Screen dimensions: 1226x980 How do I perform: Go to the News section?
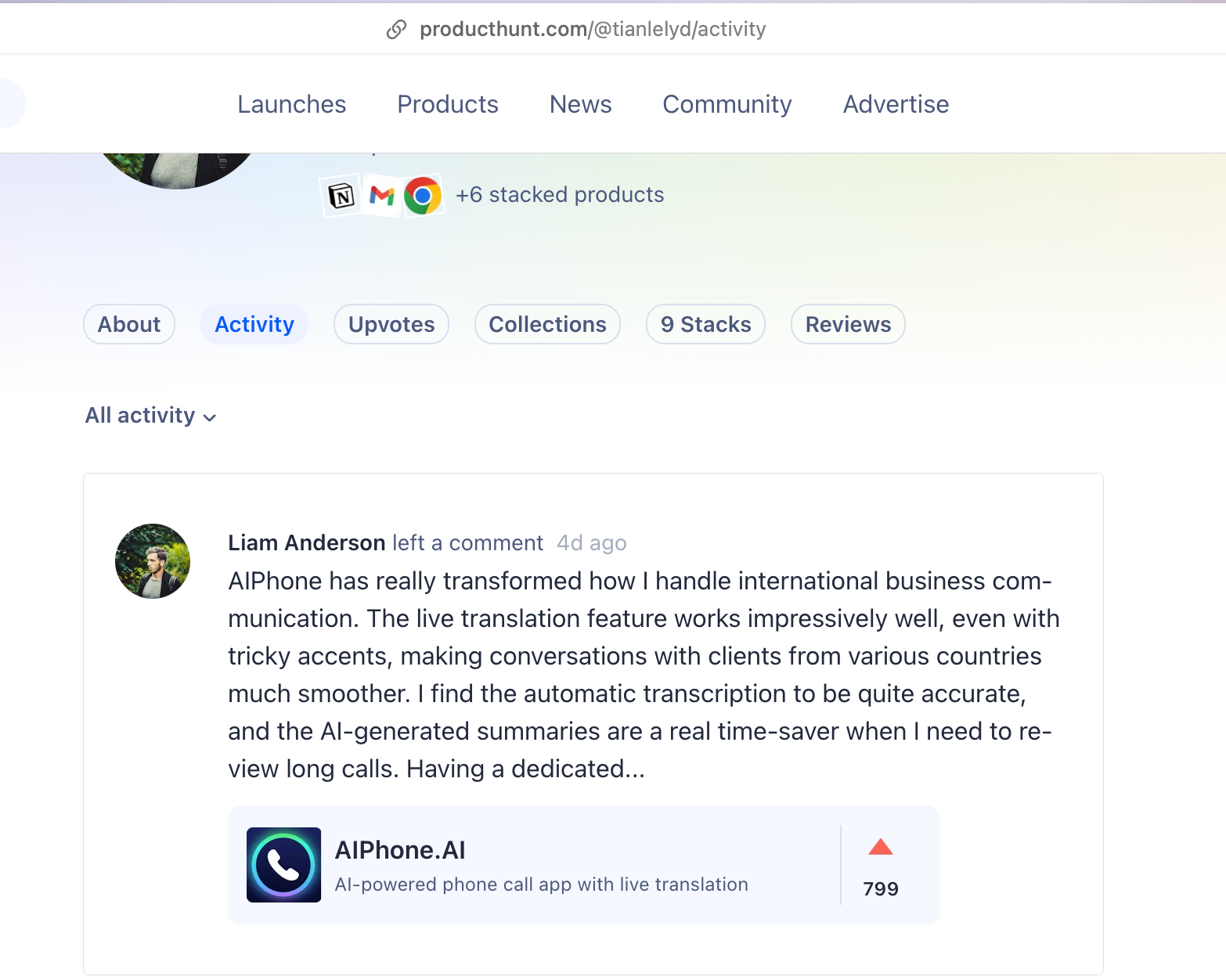[581, 104]
